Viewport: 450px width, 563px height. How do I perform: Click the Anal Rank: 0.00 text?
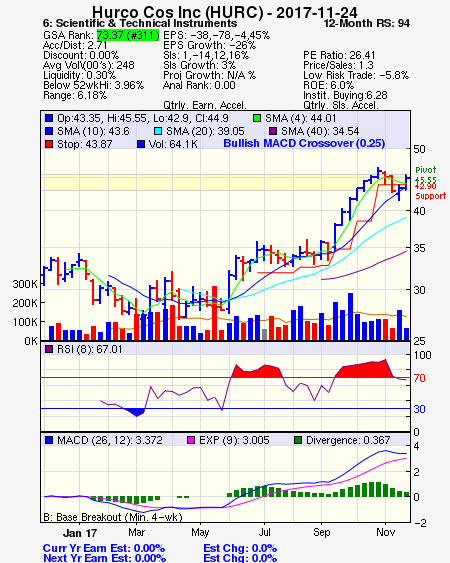[199, 85]
